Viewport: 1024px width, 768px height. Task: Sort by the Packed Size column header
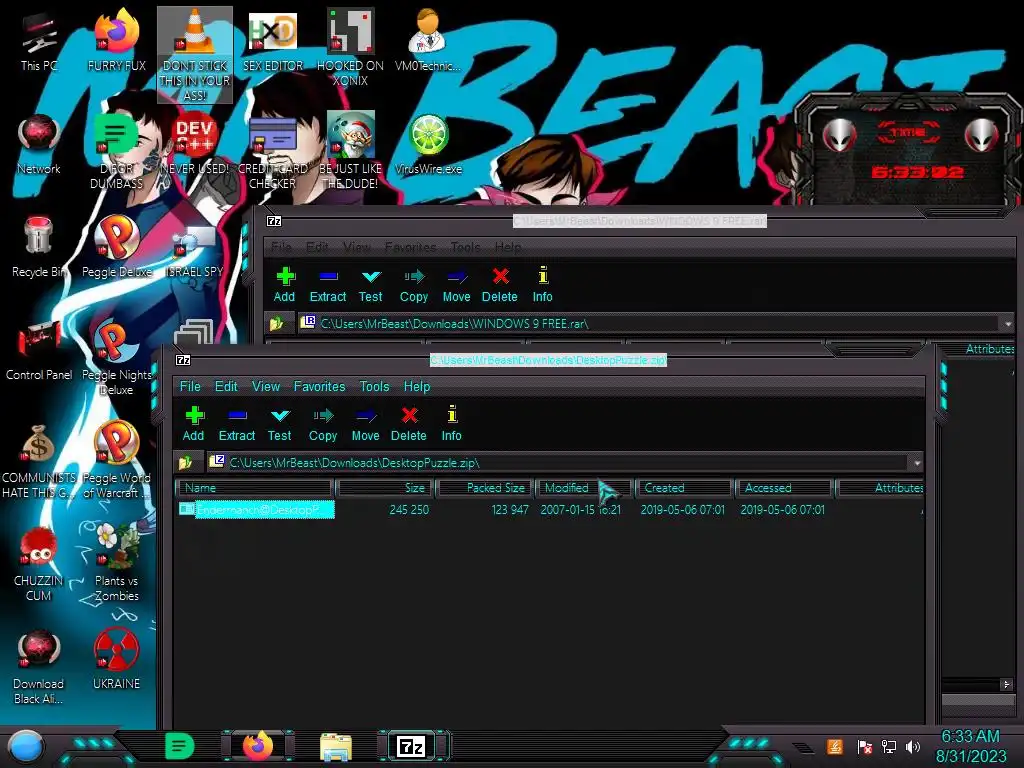coord(485,488)
